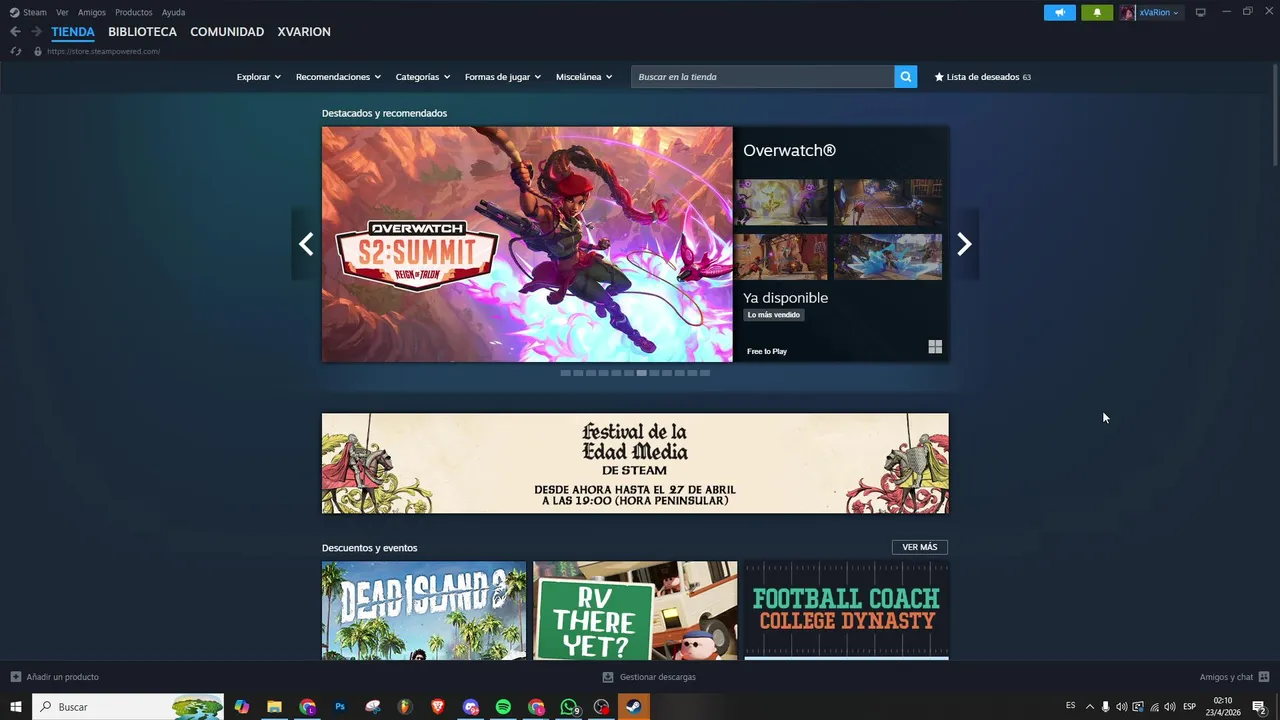The height and width of the screenshot is (720, 1280).
Task: Show hidden system tray icons chevron
Action: pyautogui.click(x=1089, y=707)
